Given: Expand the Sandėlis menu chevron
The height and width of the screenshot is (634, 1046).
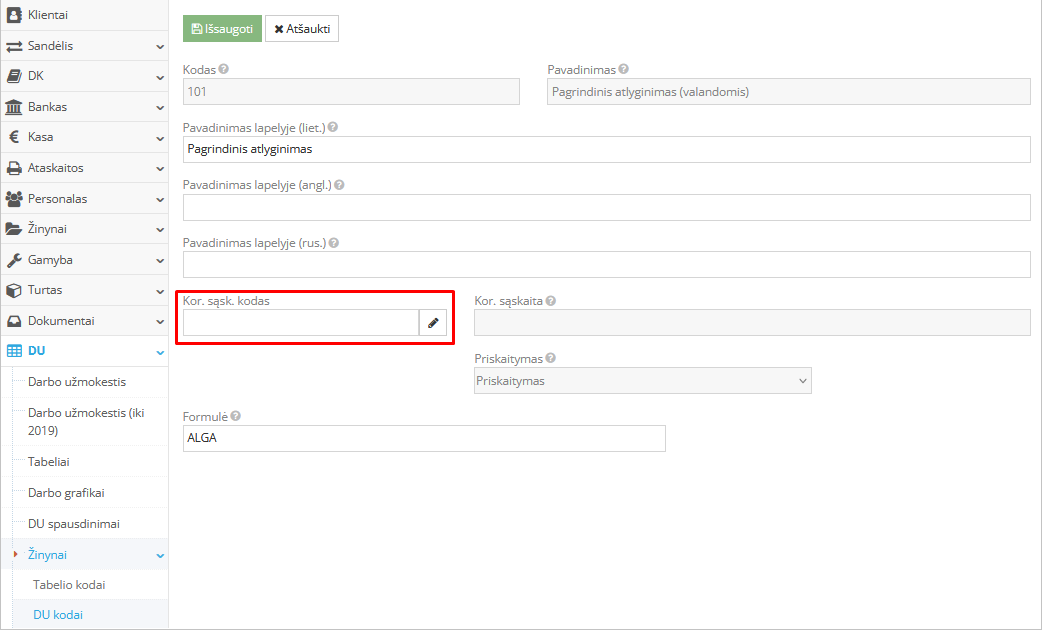Looking at the screenshot, I should (160, 46).
